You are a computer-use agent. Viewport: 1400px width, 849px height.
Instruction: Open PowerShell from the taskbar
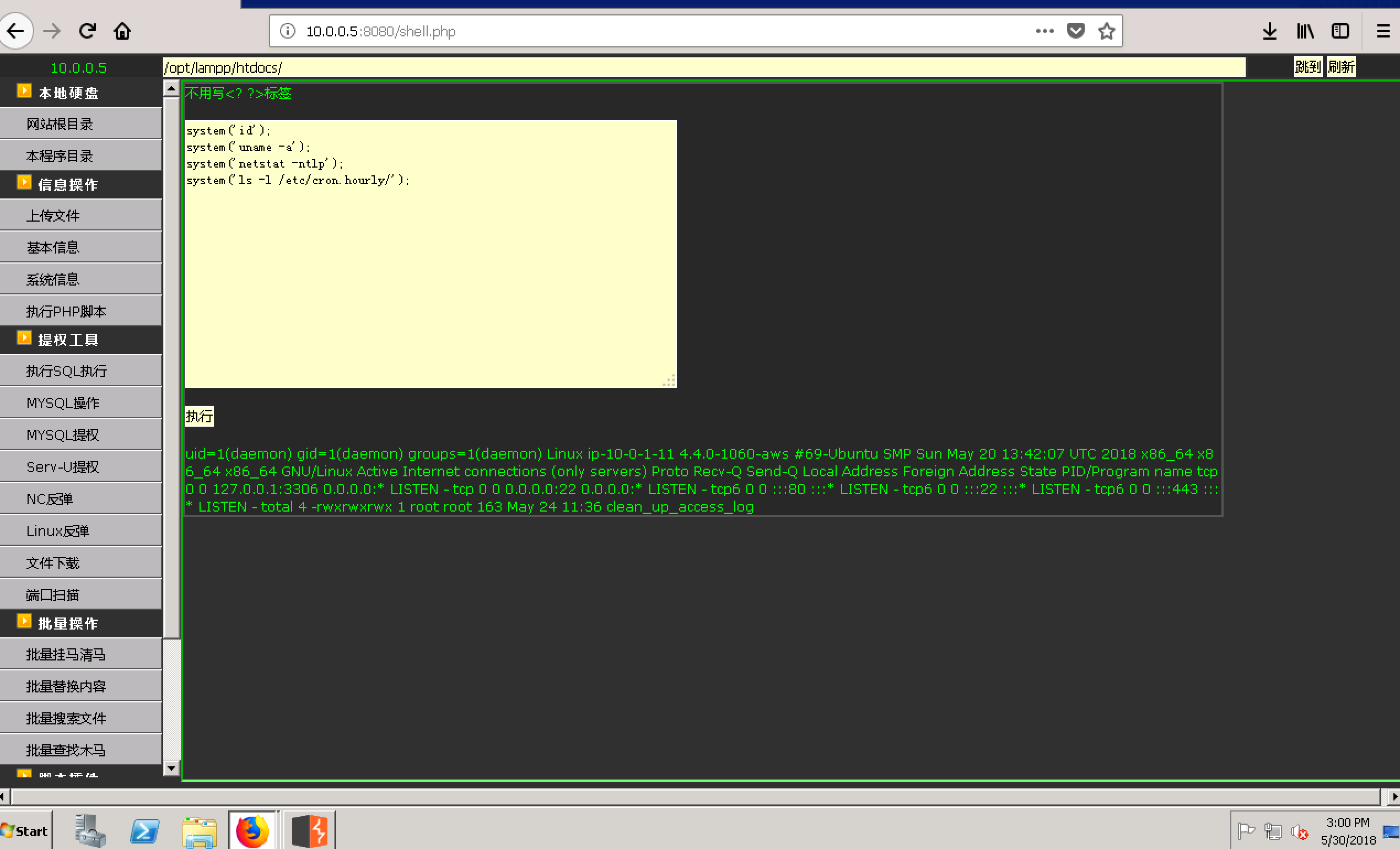(144, 831)
